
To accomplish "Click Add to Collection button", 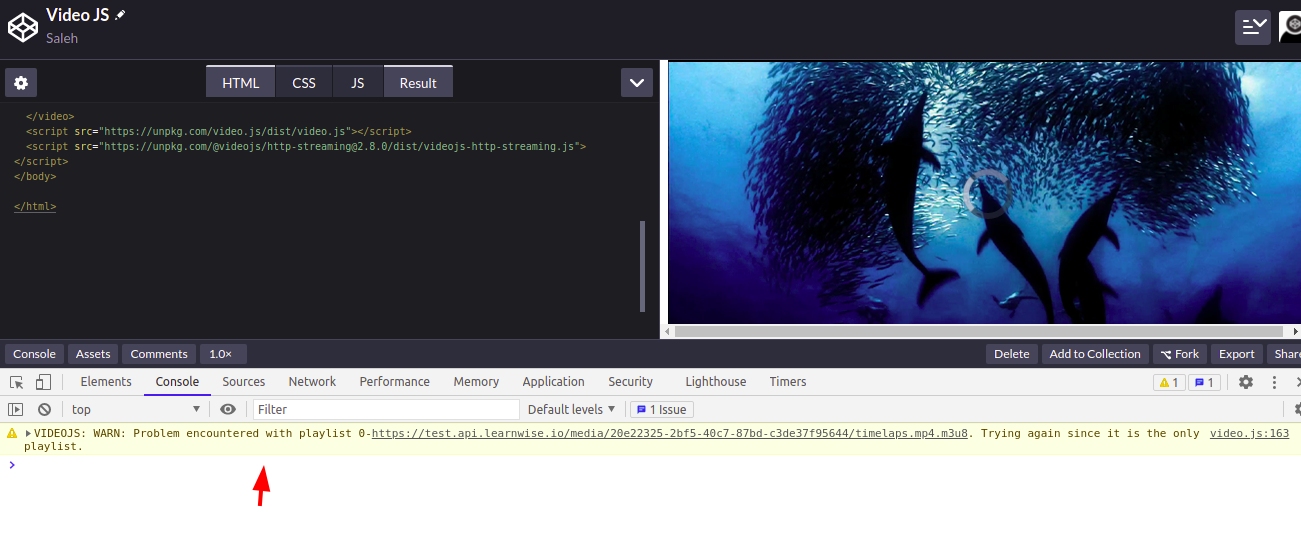I will click(x=1095, y=354).
